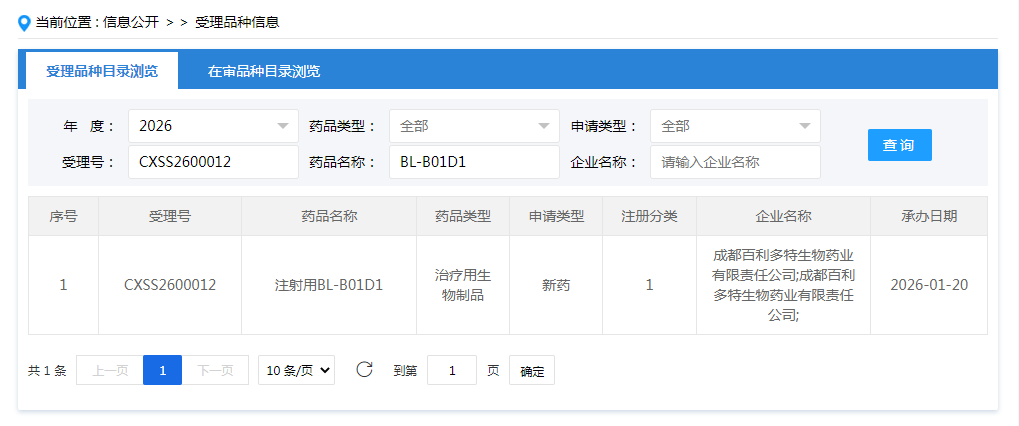Click the 下一页 pagination button
This screenshot has width=1019, height=426.
click(x=215, y=370)
